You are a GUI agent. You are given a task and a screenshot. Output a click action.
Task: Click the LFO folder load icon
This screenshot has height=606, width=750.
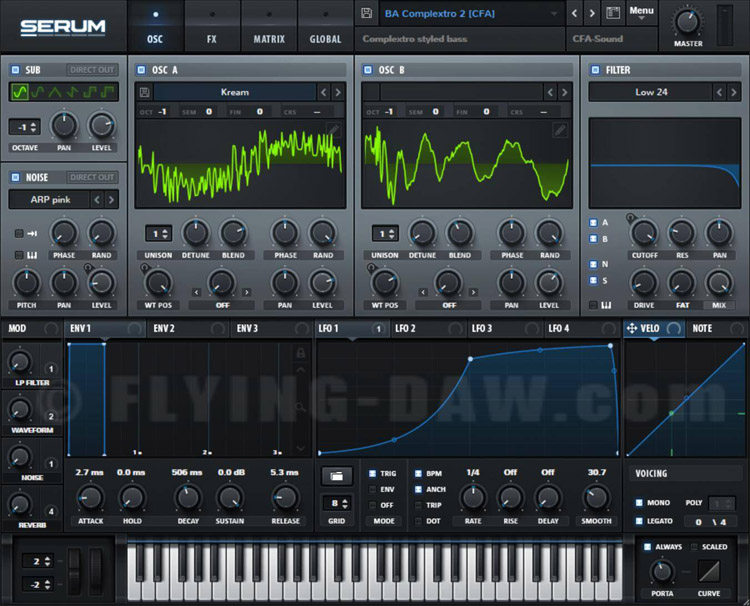337,476
